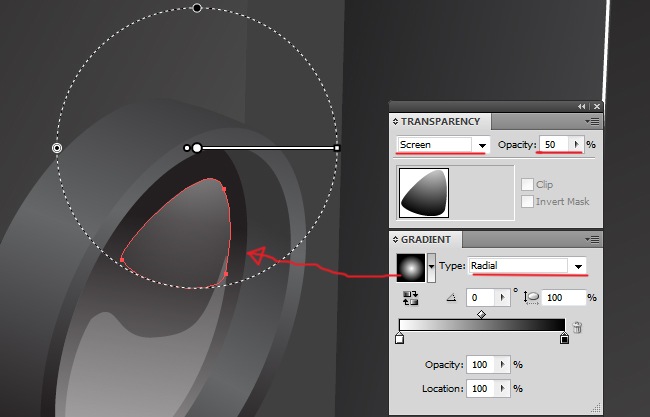The image size is (650, 417).
Task: Expand Gradient panel with cycle arrows
Action: click(x=395, y=240)
